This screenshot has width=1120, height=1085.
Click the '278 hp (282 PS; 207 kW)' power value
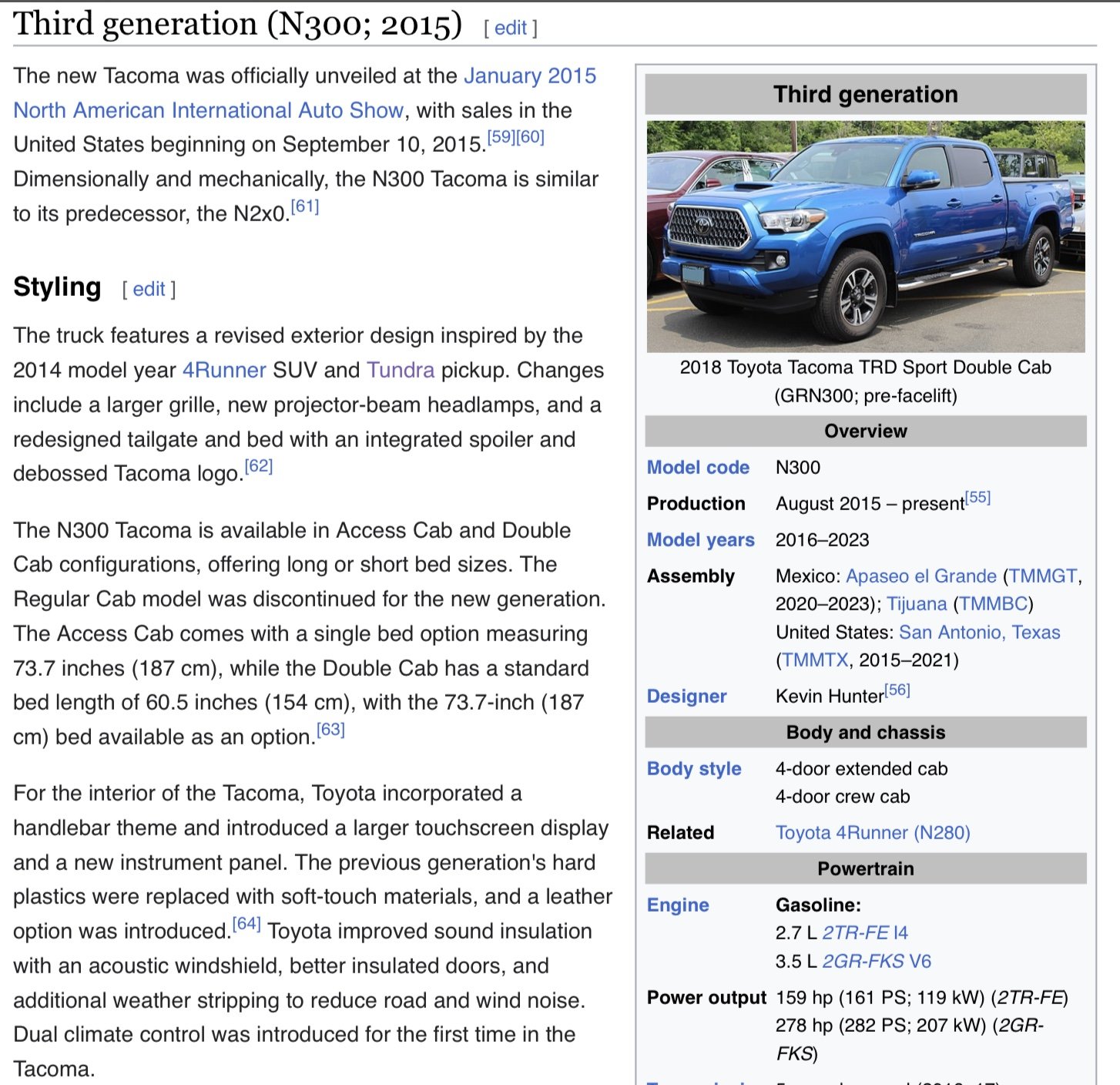880,1026
